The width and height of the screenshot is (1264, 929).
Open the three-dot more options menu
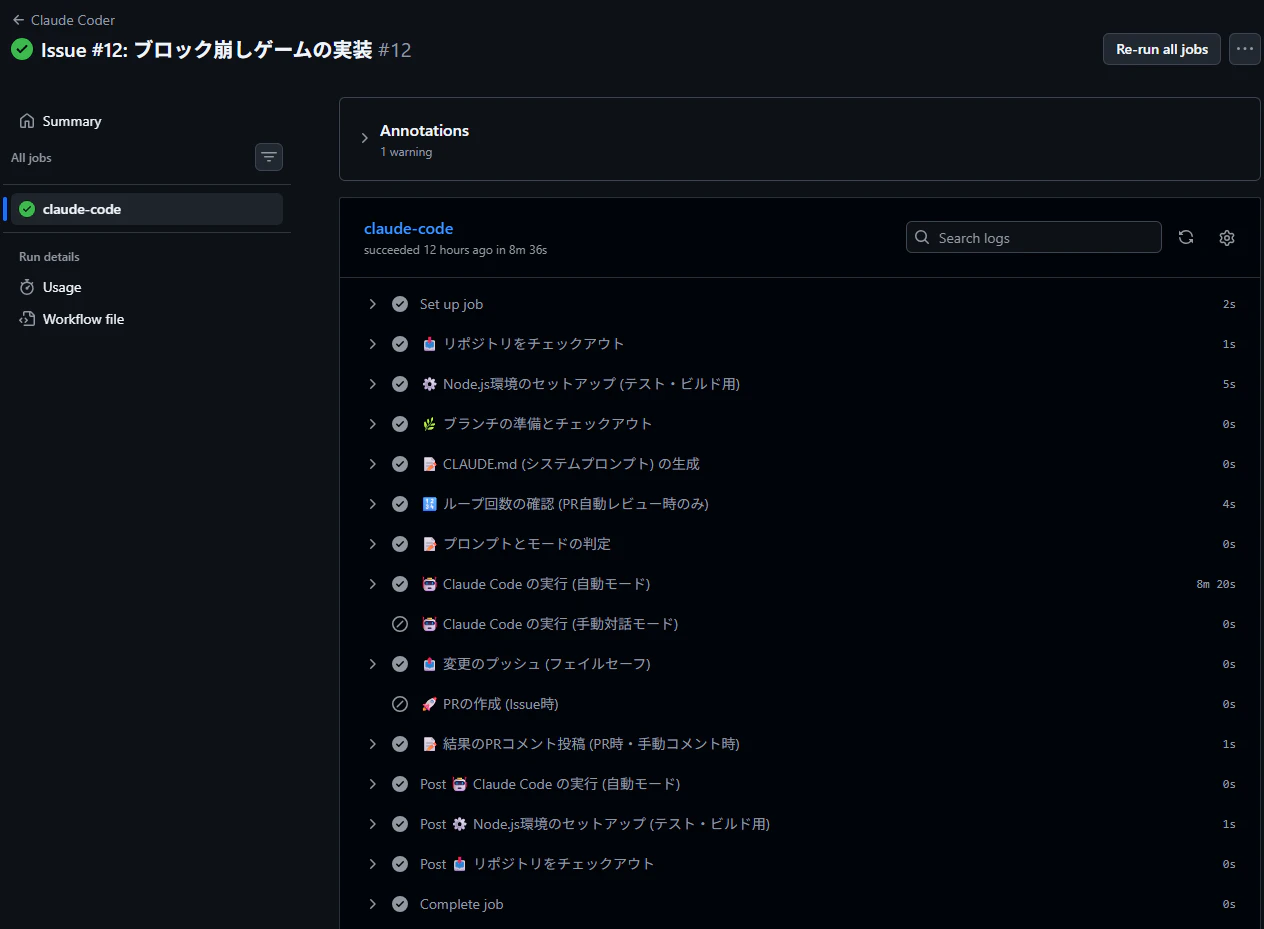1244,49
